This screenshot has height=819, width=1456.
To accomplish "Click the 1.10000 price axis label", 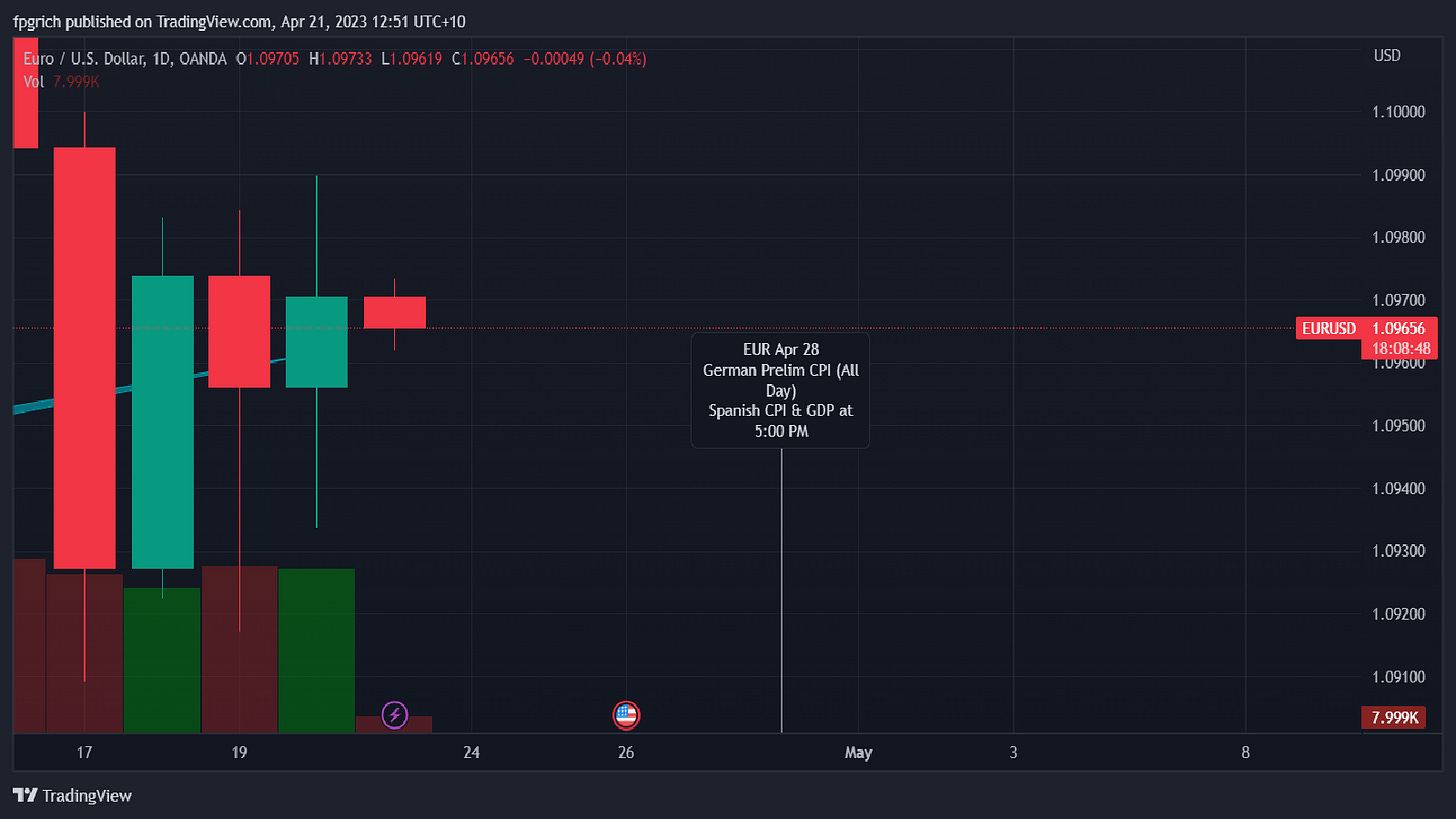I will click(x=1398, y=112).
